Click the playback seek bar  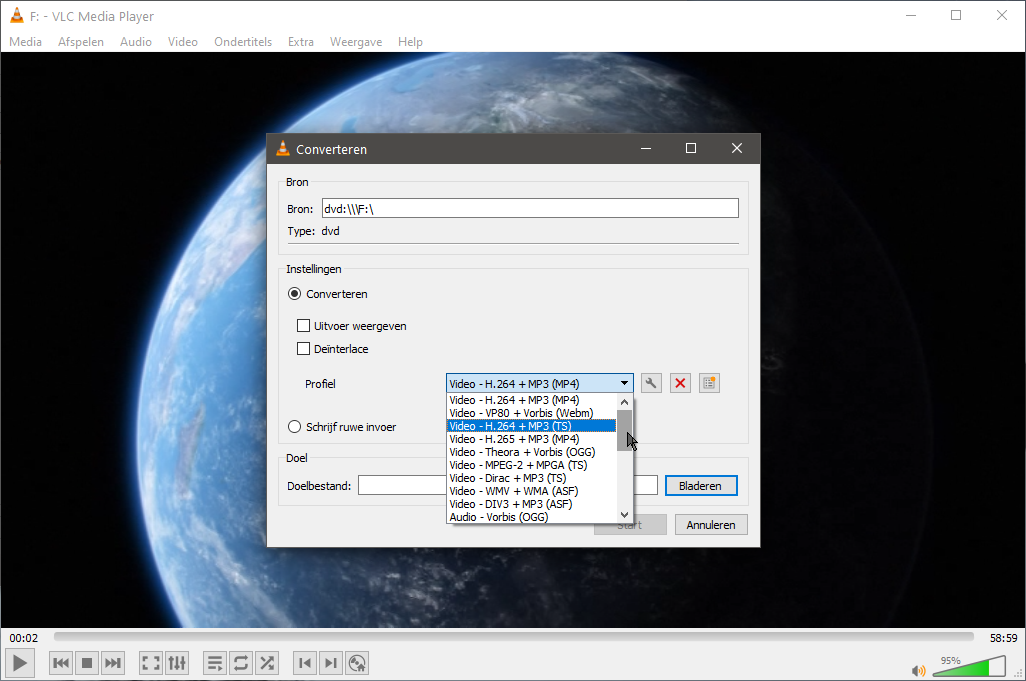click(x=514, y=637)
